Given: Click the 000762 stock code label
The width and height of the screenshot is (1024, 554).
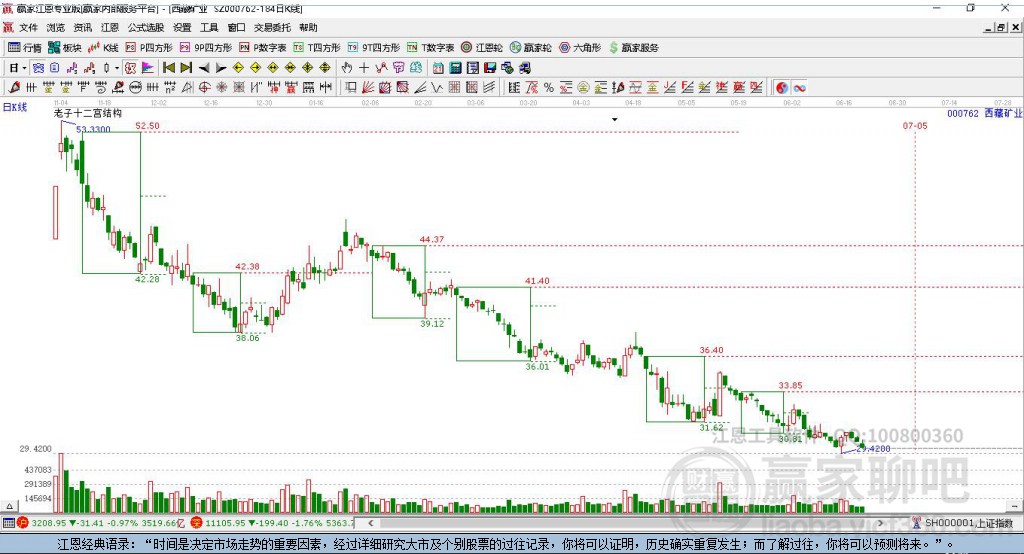Looking at the screenshot, I should (963, 113).
